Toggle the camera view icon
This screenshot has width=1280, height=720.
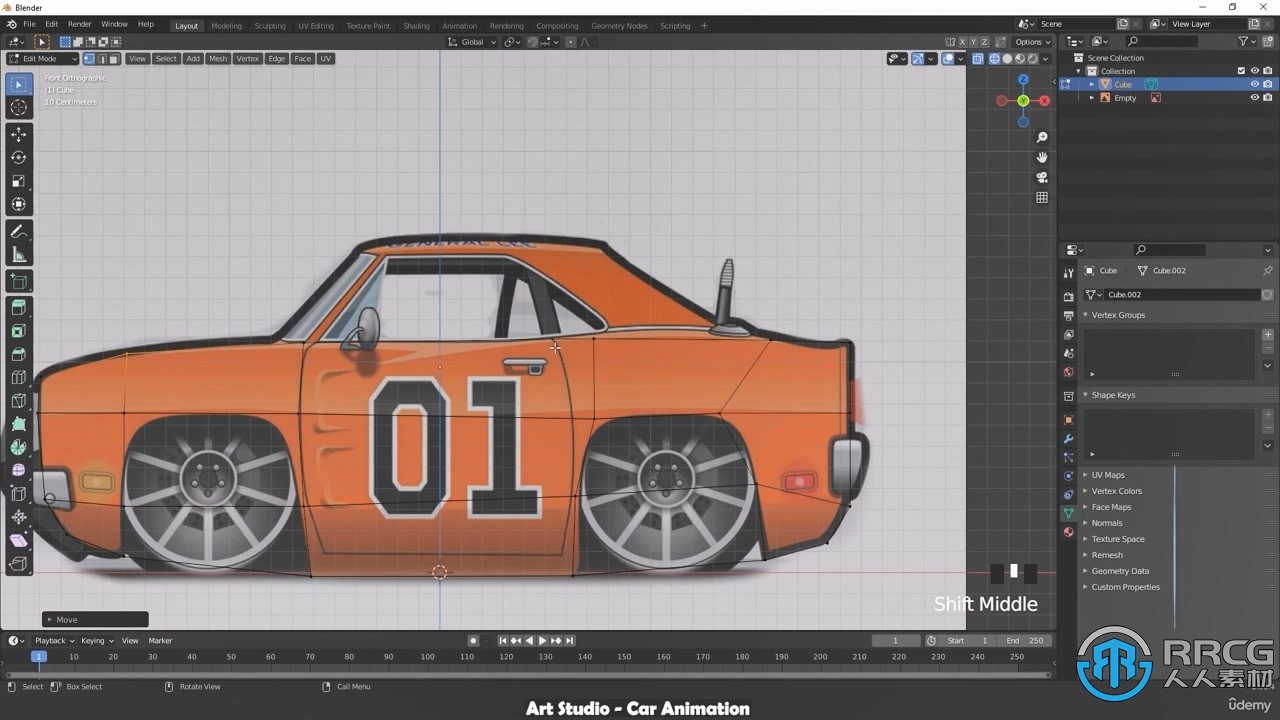coord(1042,177)
